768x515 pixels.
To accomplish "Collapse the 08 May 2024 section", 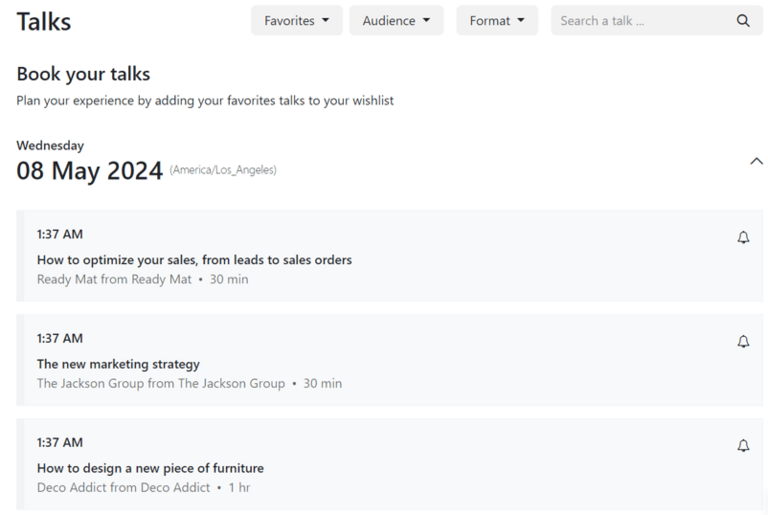I will (x=756, y=161).
